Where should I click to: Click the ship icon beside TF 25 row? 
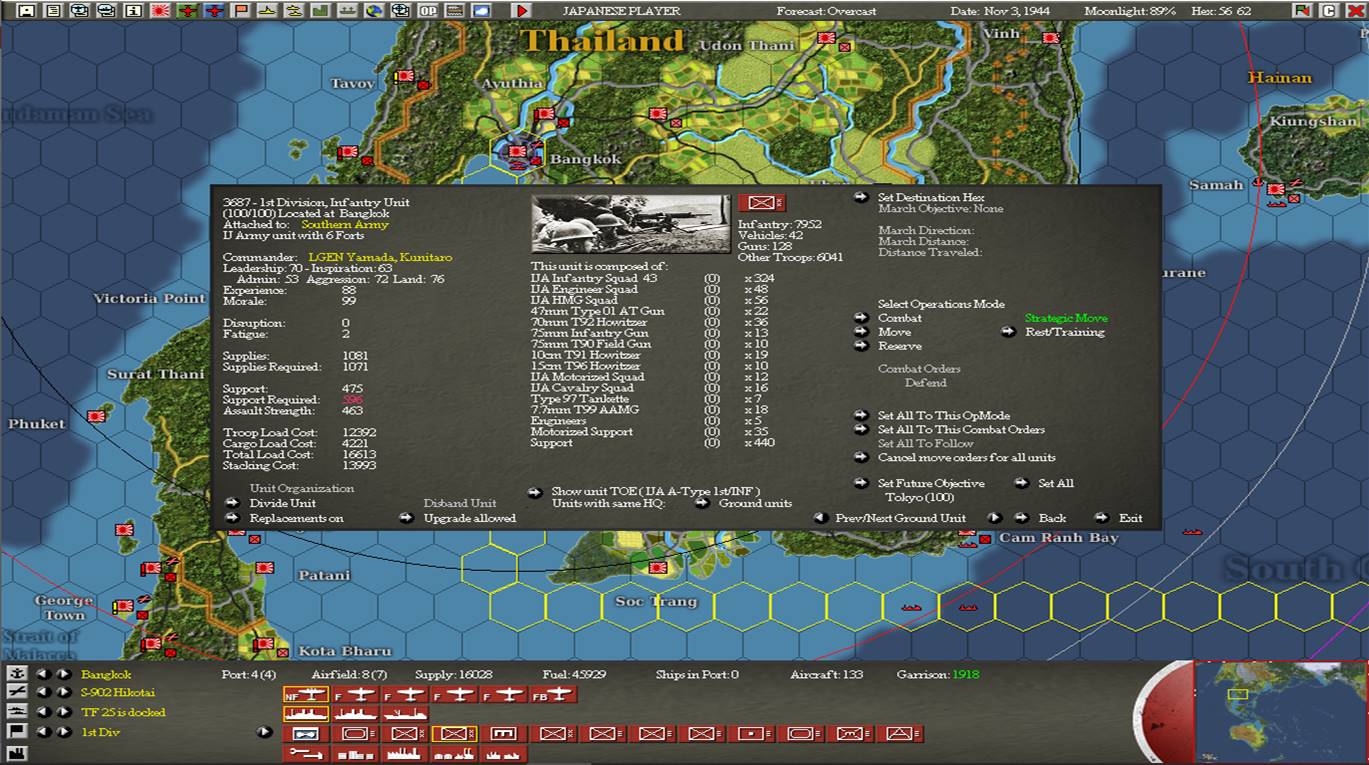click(16, 711)
